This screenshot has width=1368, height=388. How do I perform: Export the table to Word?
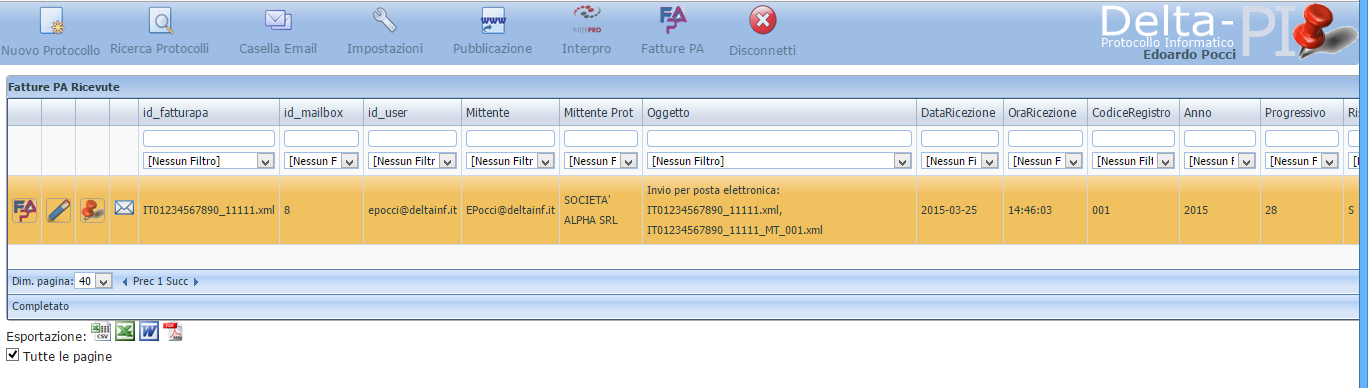tap(149, 331)
